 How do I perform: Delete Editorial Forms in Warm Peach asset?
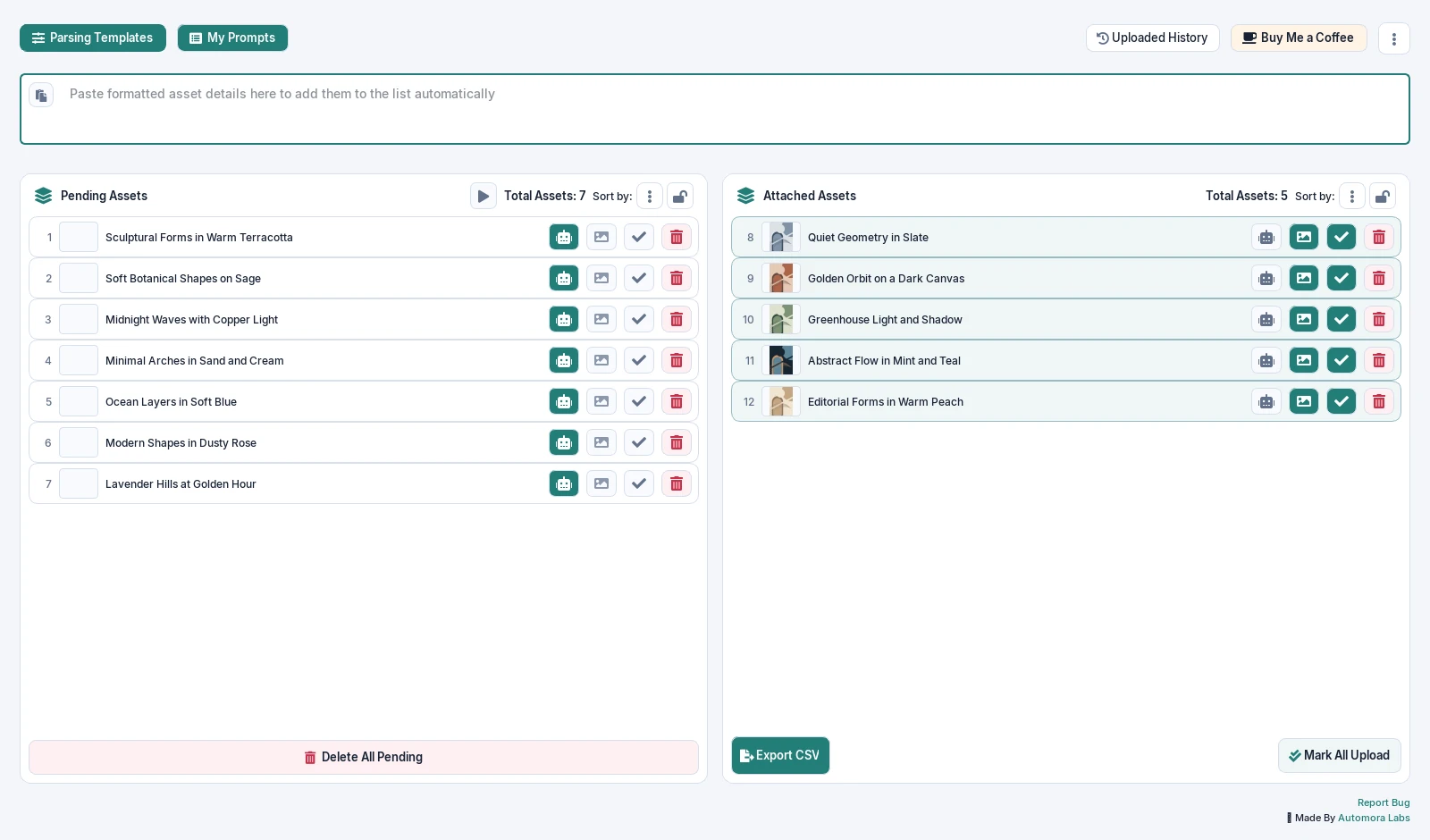click(1379, 401)
